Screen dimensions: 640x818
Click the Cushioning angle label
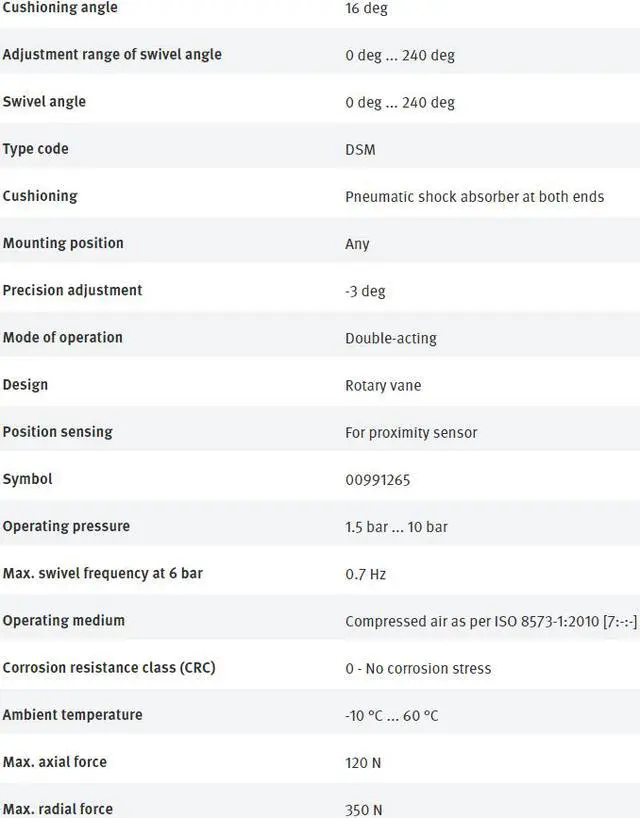[x=60, y=8]
